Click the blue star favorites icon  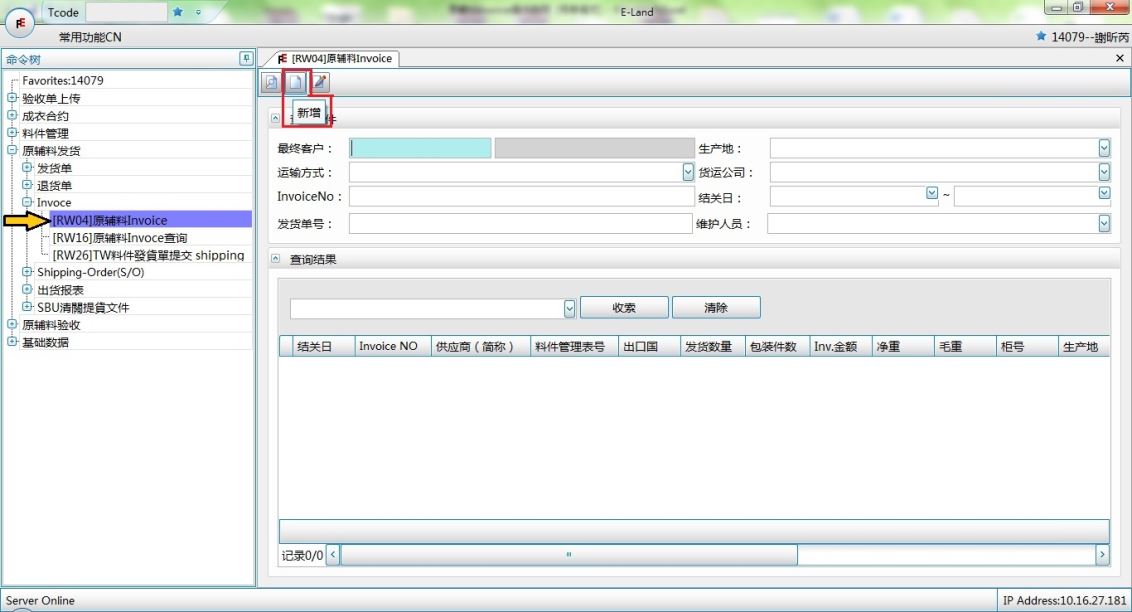click(x=178, y=12)
